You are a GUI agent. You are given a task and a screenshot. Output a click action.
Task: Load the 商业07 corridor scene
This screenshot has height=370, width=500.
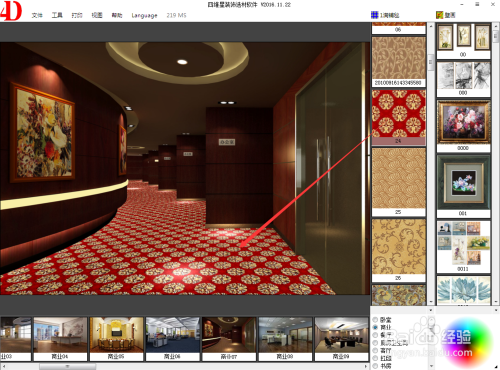click(229, 339)
